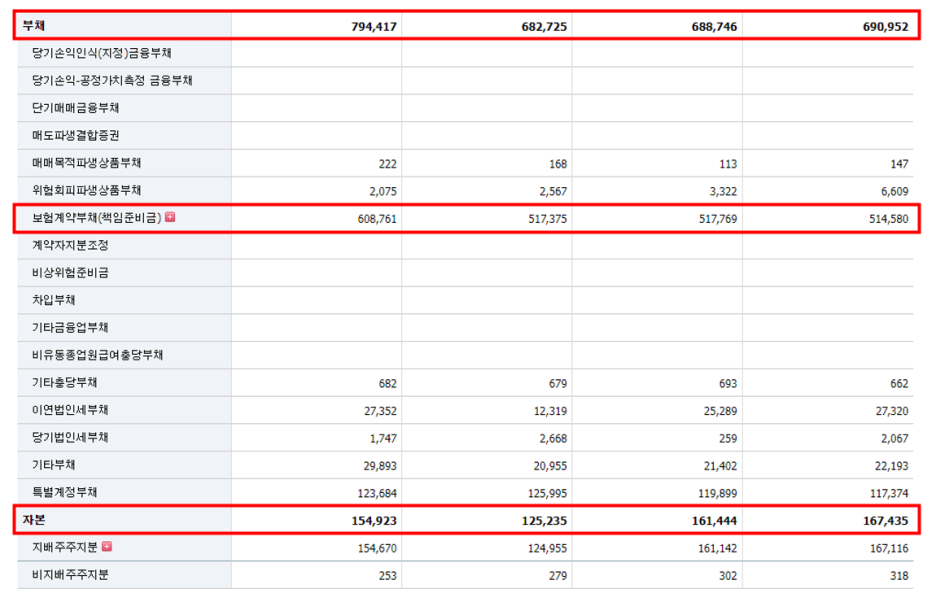Select the 비상위험준비금 row label
Viewport: 936px width, 602px height.
click(x=70, y=273)
